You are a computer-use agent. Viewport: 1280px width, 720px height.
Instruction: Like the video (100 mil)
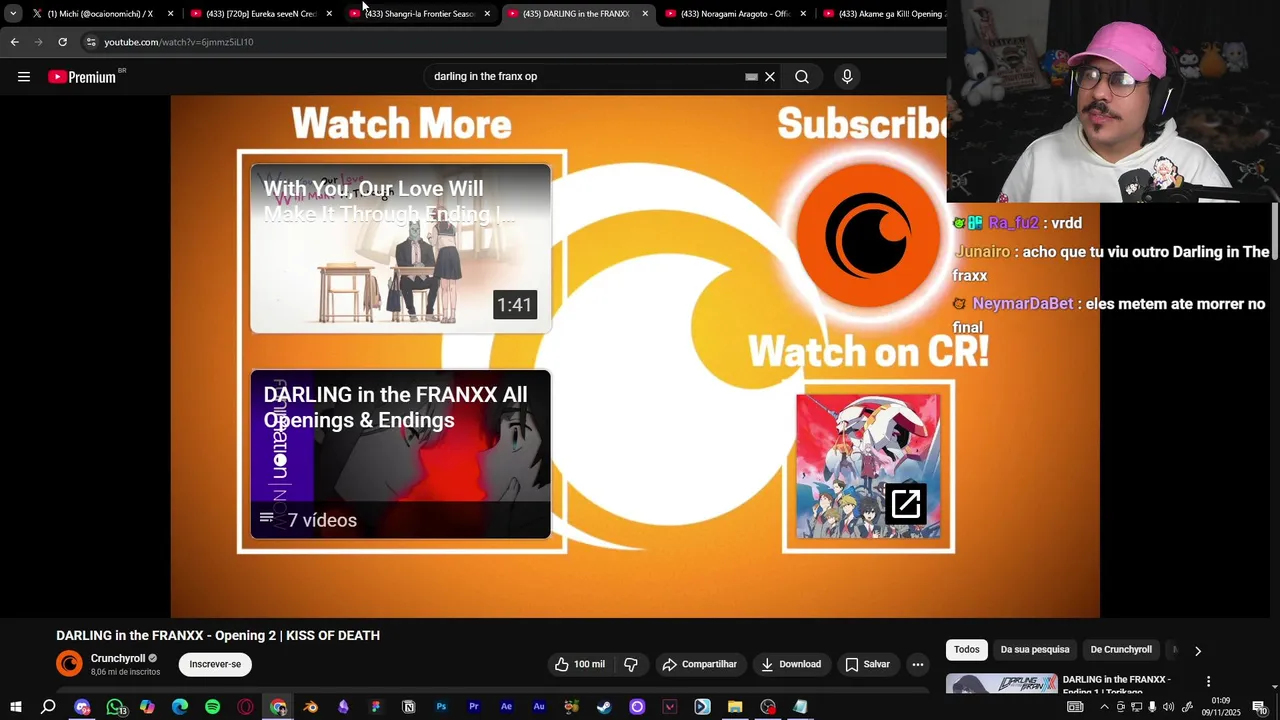pyautogui.click(x=580, y=664)
